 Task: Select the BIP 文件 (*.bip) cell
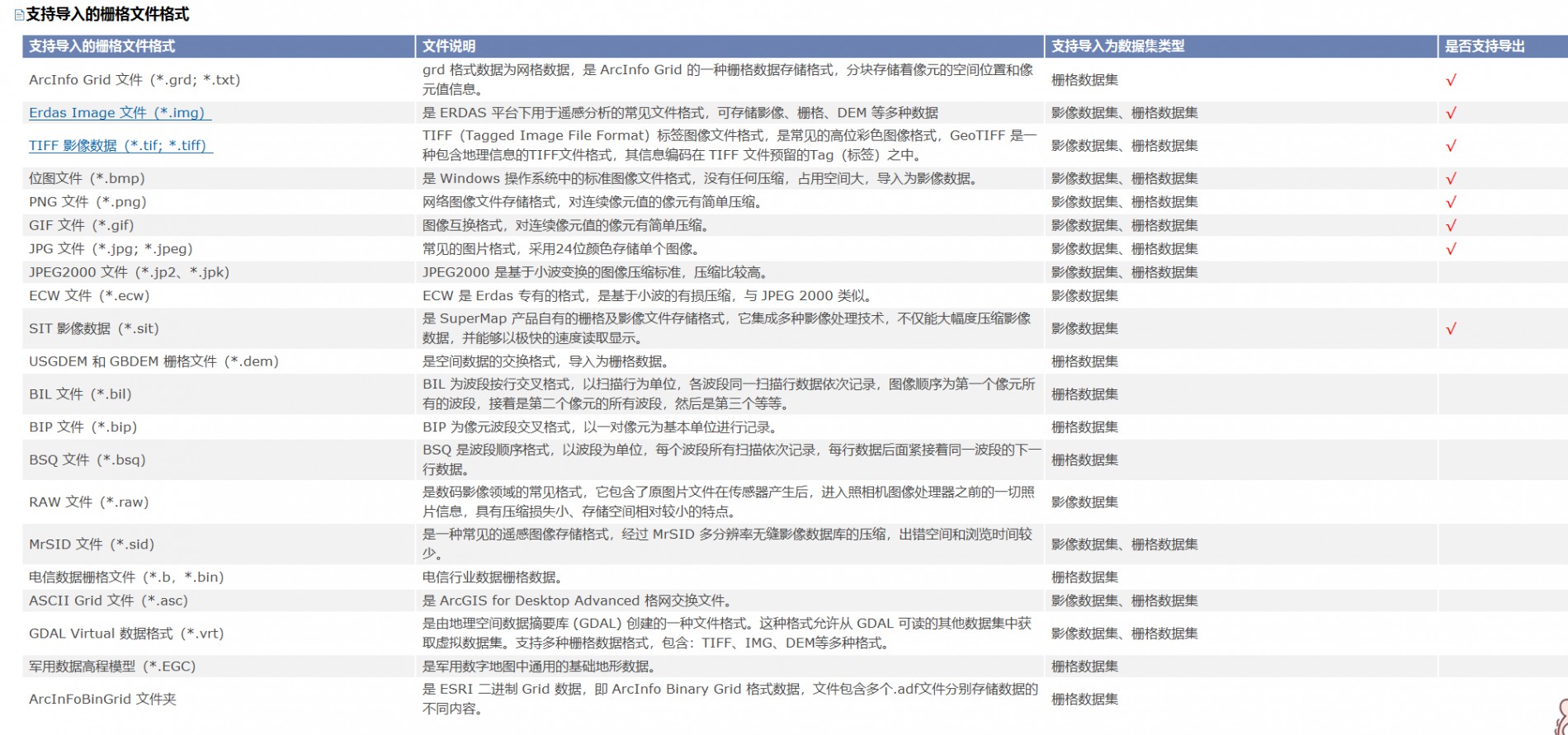click(218, 427)
